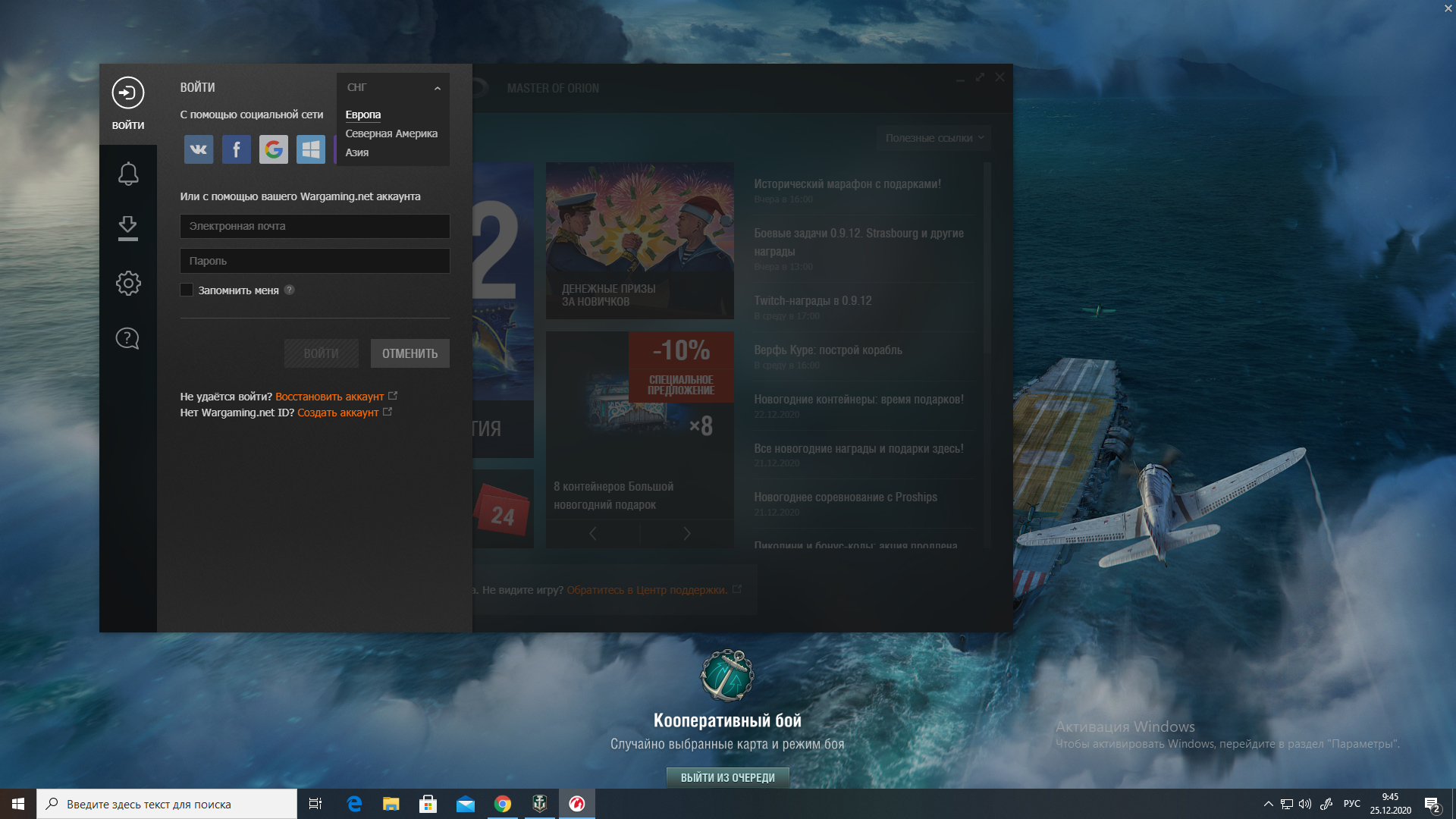This screenshot has height=819, width=1456.
Task: Log in with the VK social icon
Action: click(199, 149)
